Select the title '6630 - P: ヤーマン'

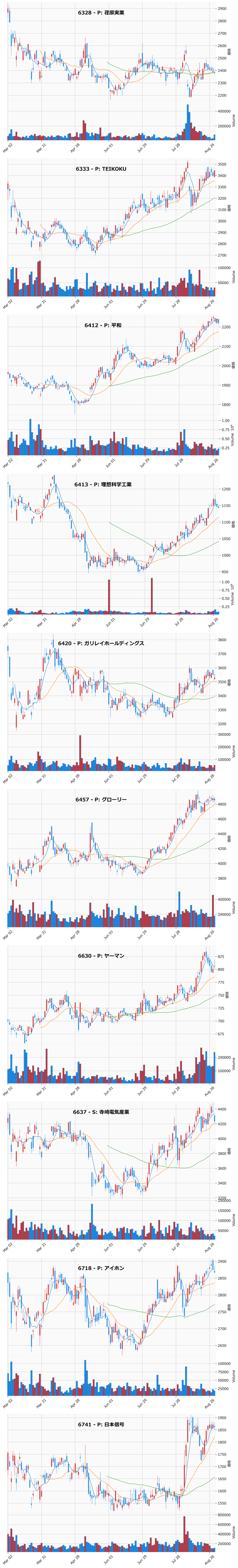coord(101,956)
